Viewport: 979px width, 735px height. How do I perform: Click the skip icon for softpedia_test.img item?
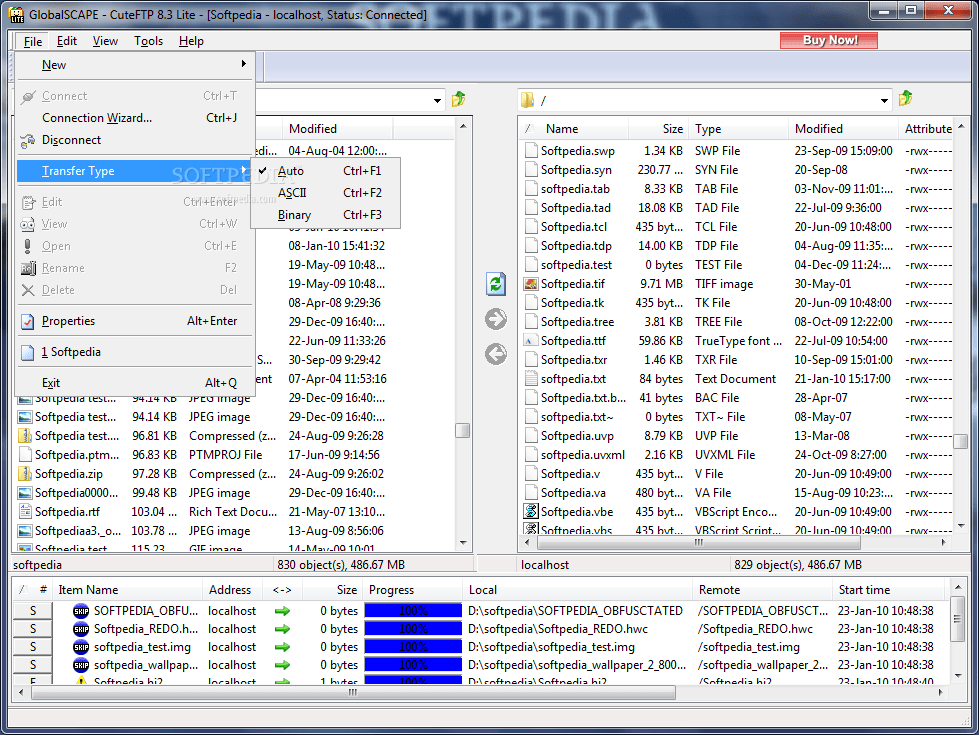(81, 647)
